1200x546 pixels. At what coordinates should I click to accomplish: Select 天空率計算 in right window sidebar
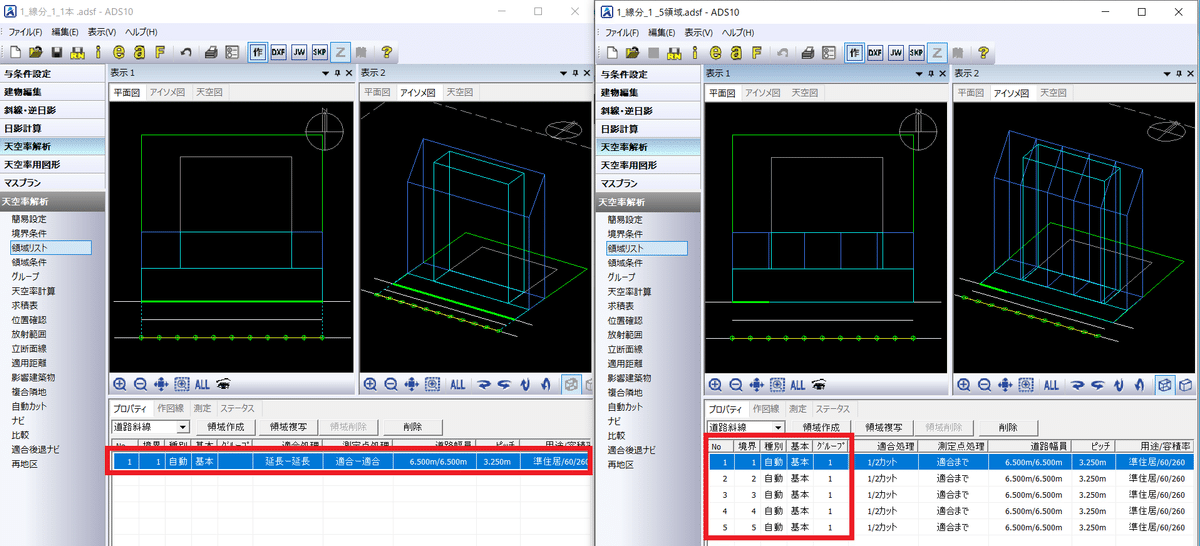point(630,291)
